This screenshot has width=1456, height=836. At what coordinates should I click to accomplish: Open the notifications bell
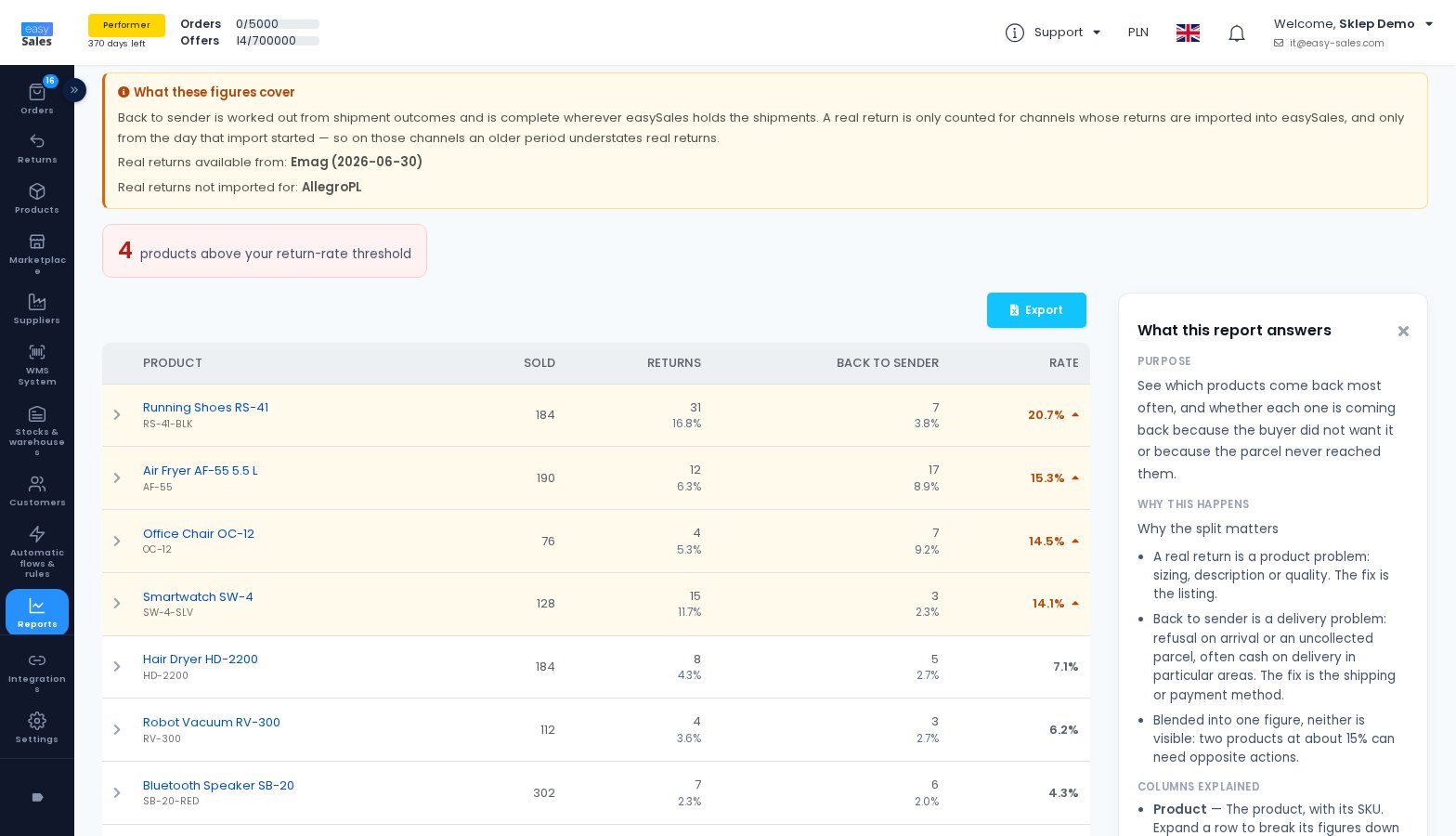click(x=1237, y=33)
